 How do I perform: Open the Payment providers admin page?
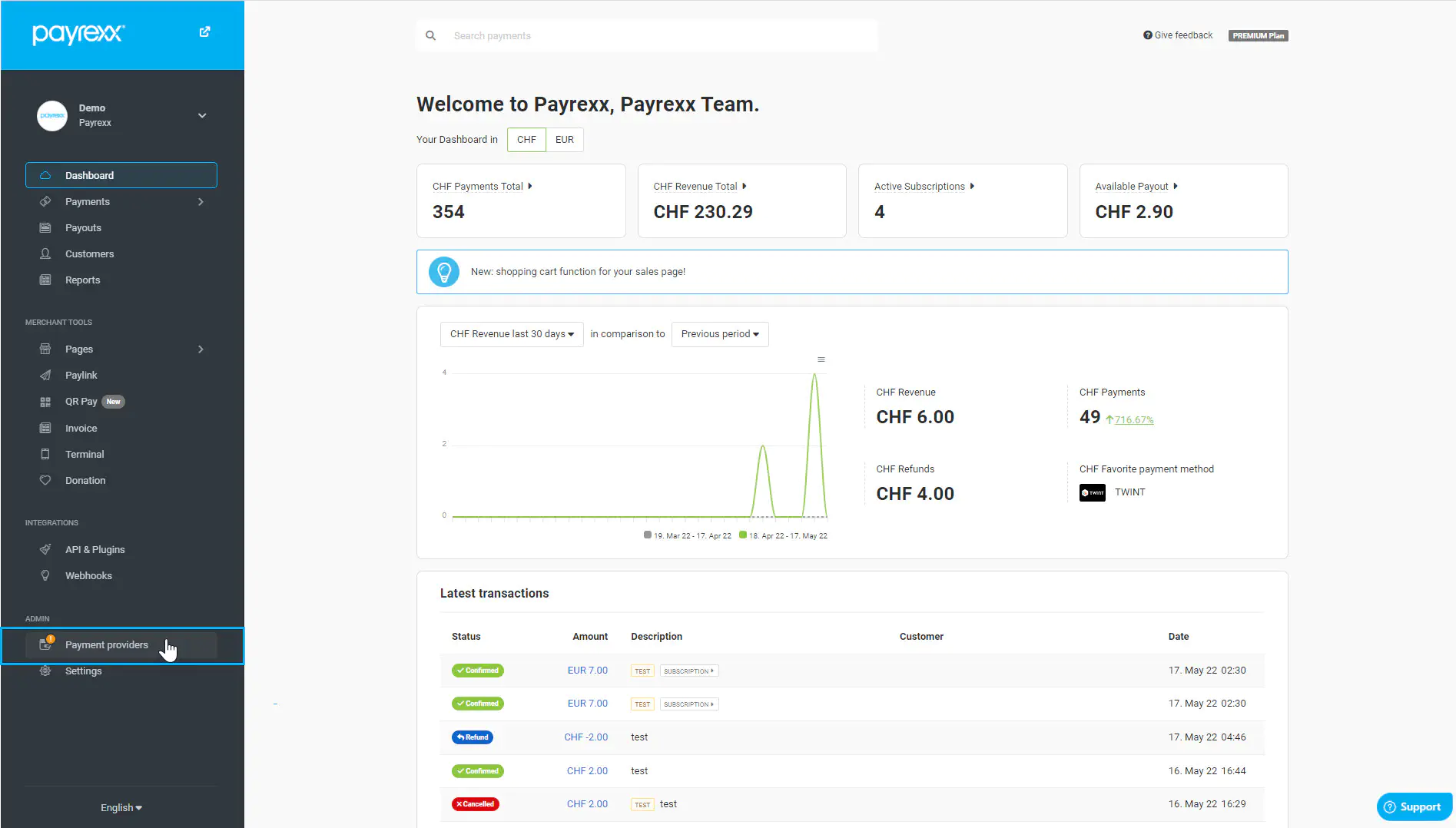coord(107,645)
